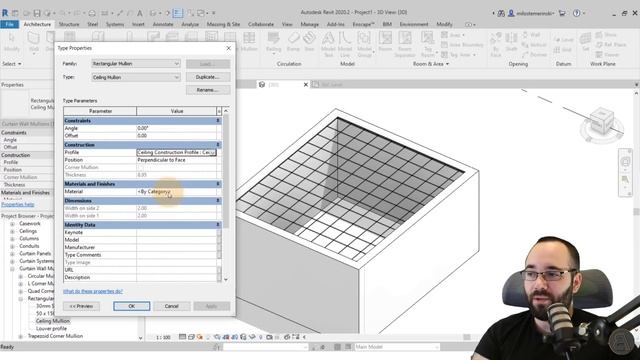The height and width of the screenshot is (360, 640).
Task: Click the << Preview button
Action: [x=81, y=306]
